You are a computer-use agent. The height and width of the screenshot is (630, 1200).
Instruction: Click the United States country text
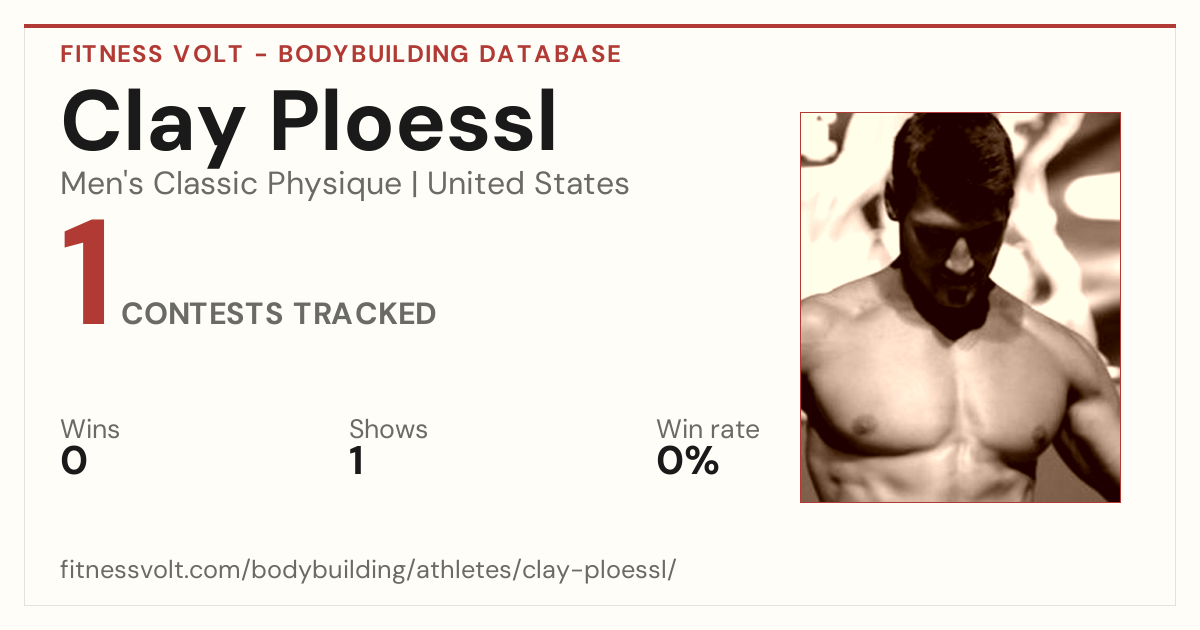point(528,184)
